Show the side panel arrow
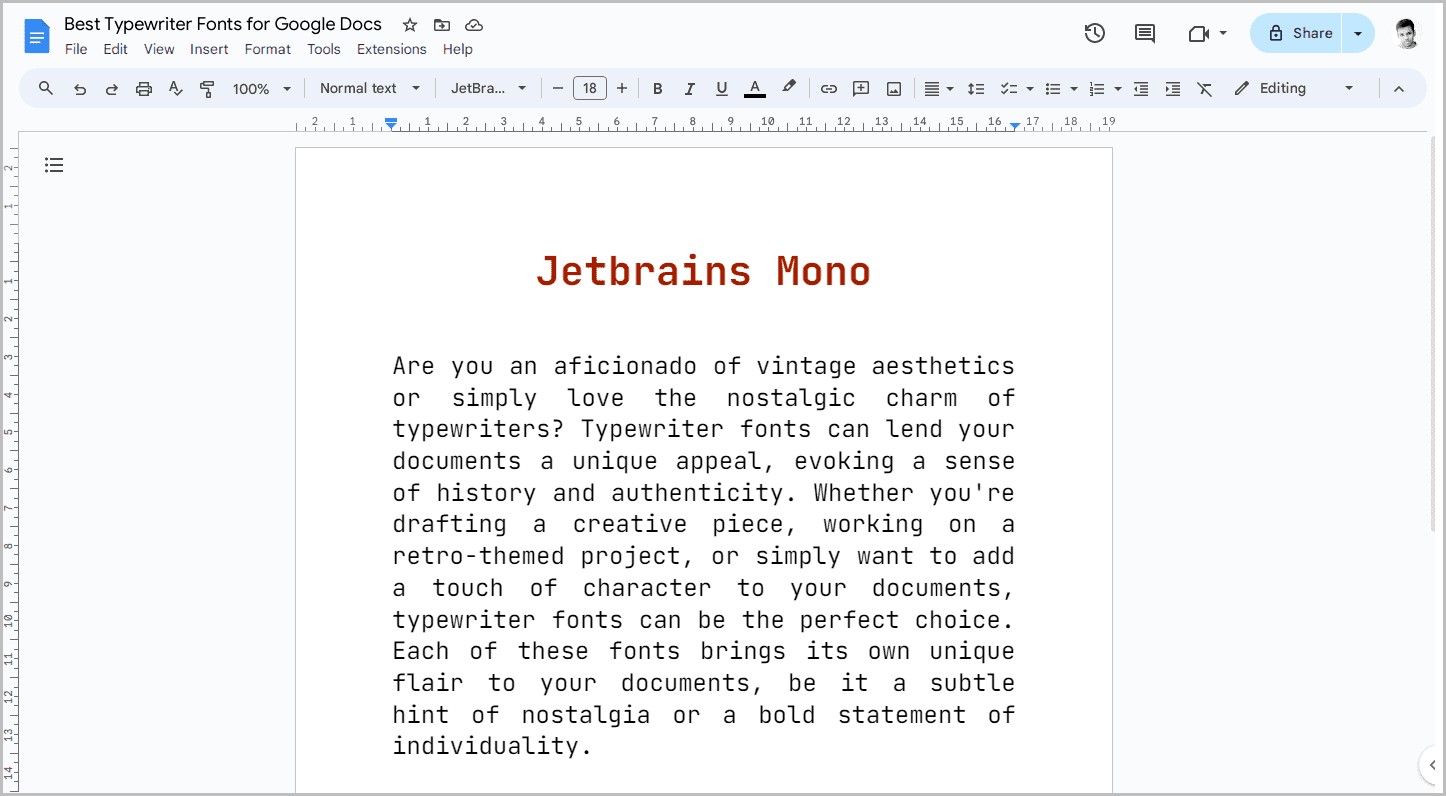 [1431, 766]
